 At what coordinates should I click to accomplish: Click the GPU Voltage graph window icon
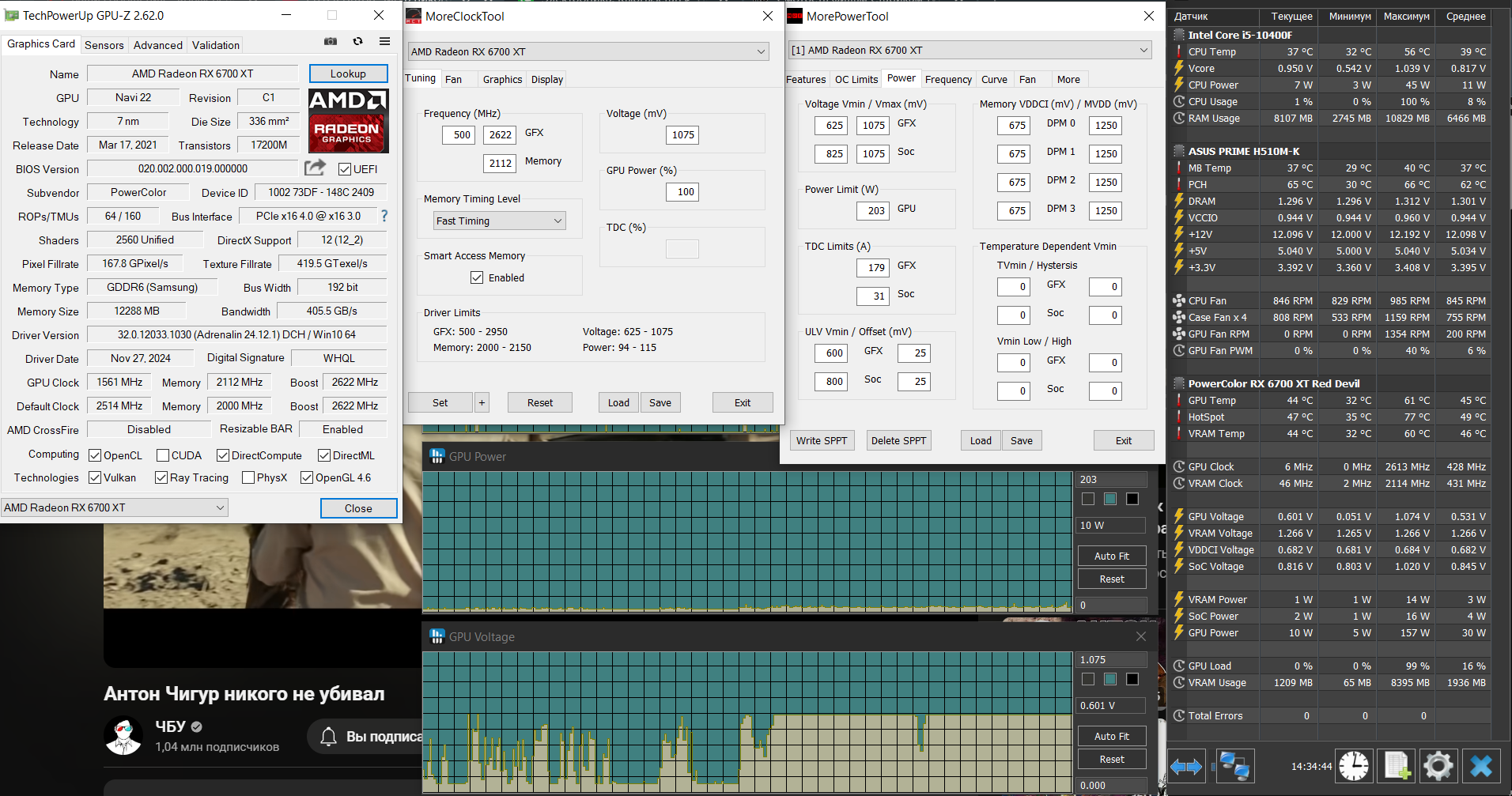(x=437, y=636)
